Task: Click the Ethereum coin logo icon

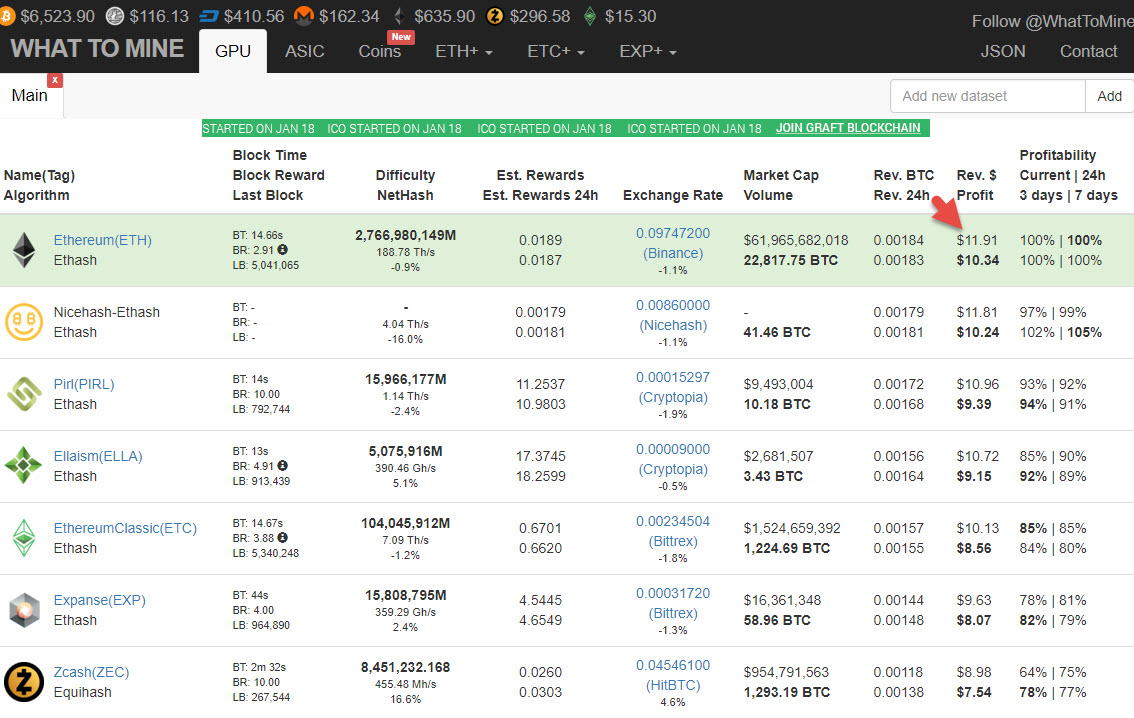Action: click(23, 250)
